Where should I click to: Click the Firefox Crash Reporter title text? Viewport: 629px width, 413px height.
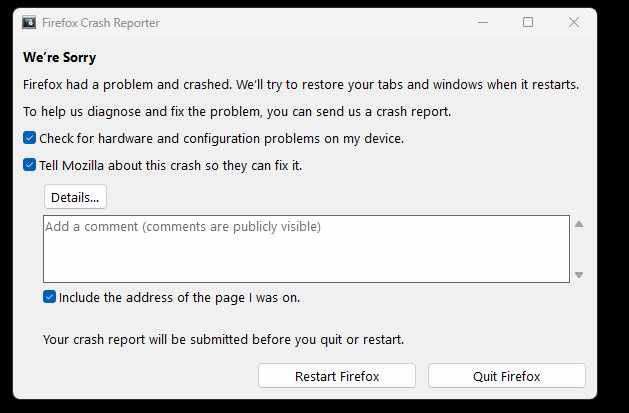pyautogui.click(x=103, y=22)
